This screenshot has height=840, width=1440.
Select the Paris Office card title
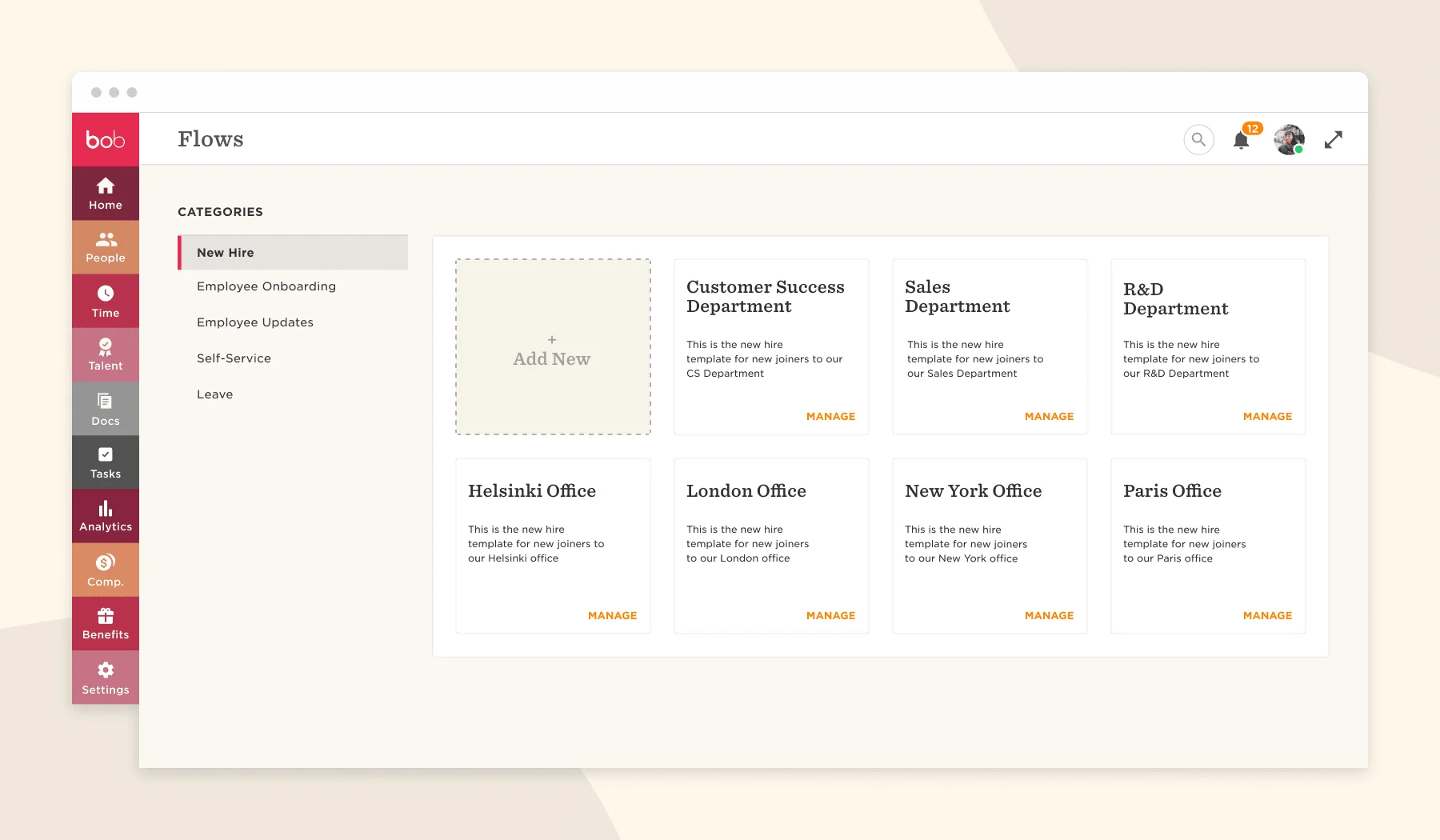(1172, 490)
